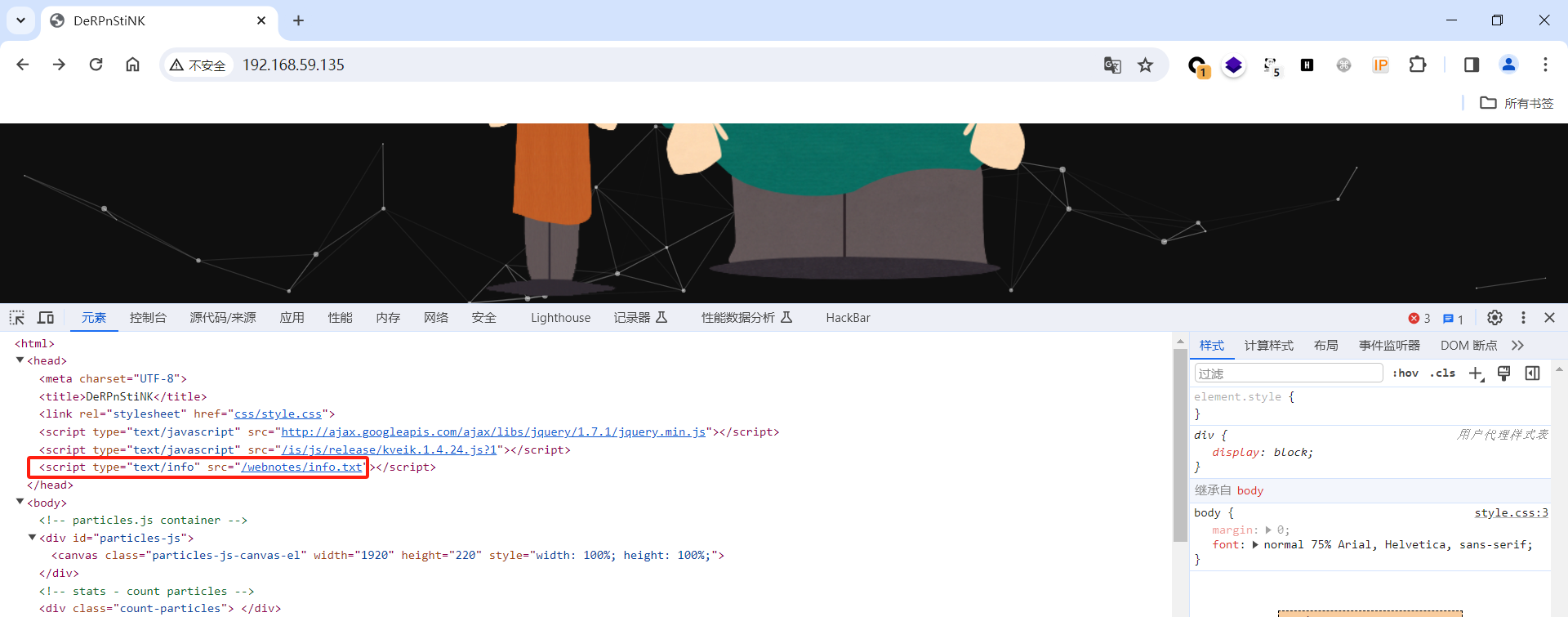The height and width of the screenshot is (617, 1568).
Task: Toggle the rendering emulation paintbrush icon
Action: tap(1504, 373)
